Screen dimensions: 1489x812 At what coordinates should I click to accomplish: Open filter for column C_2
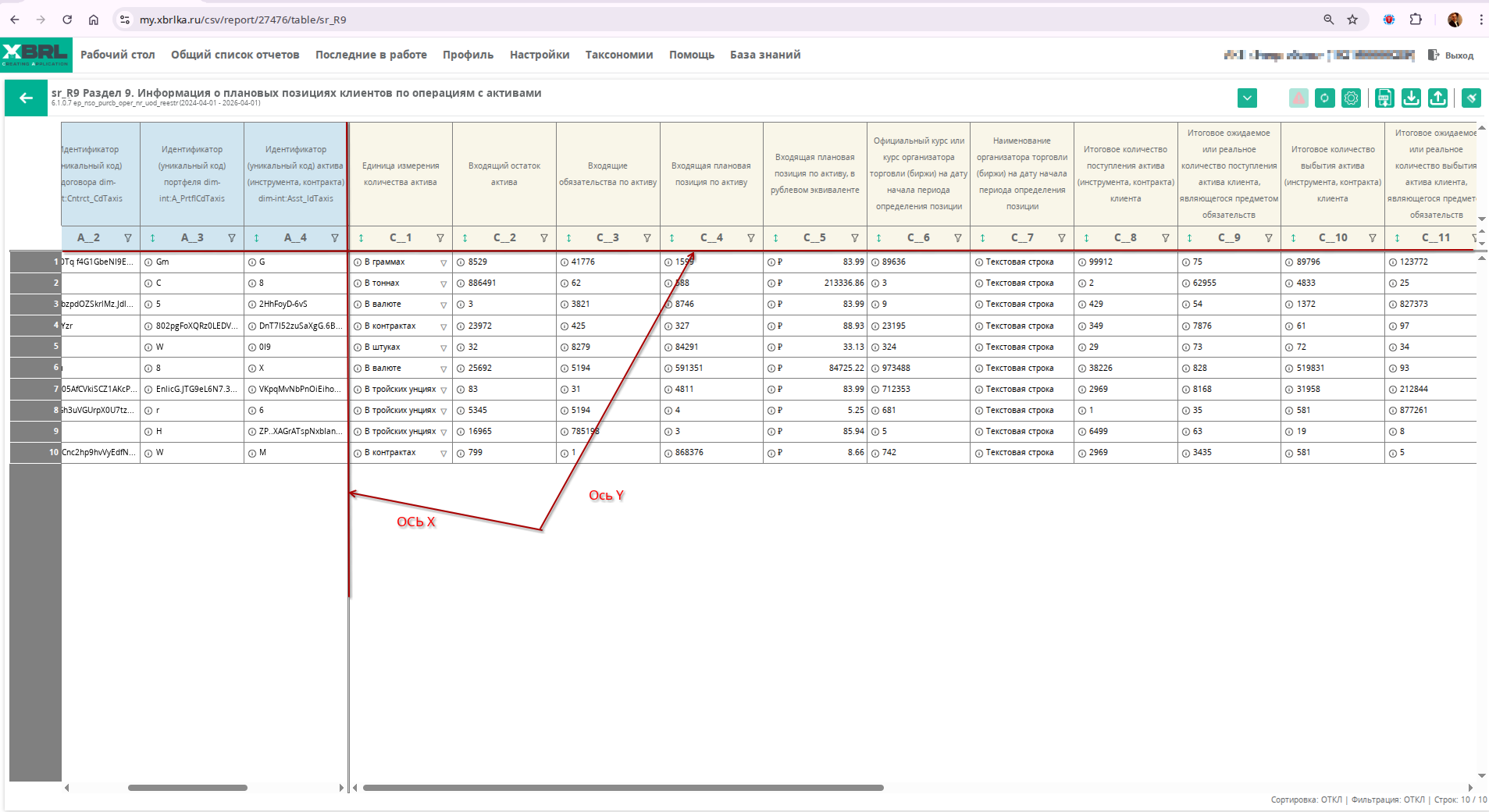coord(543,238)
